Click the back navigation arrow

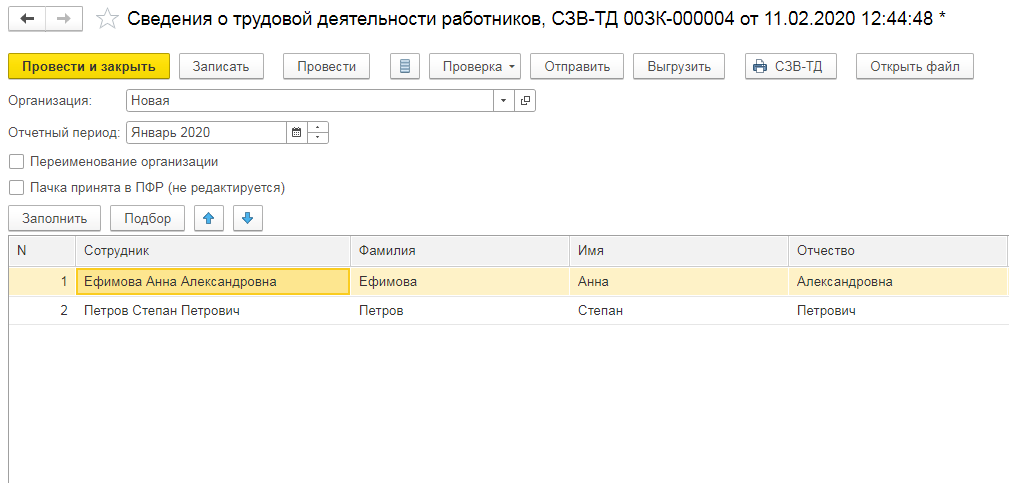[x=27, y=19]
